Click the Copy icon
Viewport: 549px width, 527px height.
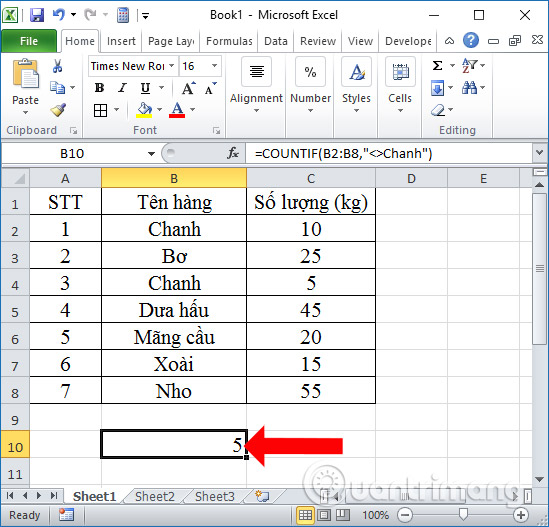pyautogui.click(x=57, y=88)
